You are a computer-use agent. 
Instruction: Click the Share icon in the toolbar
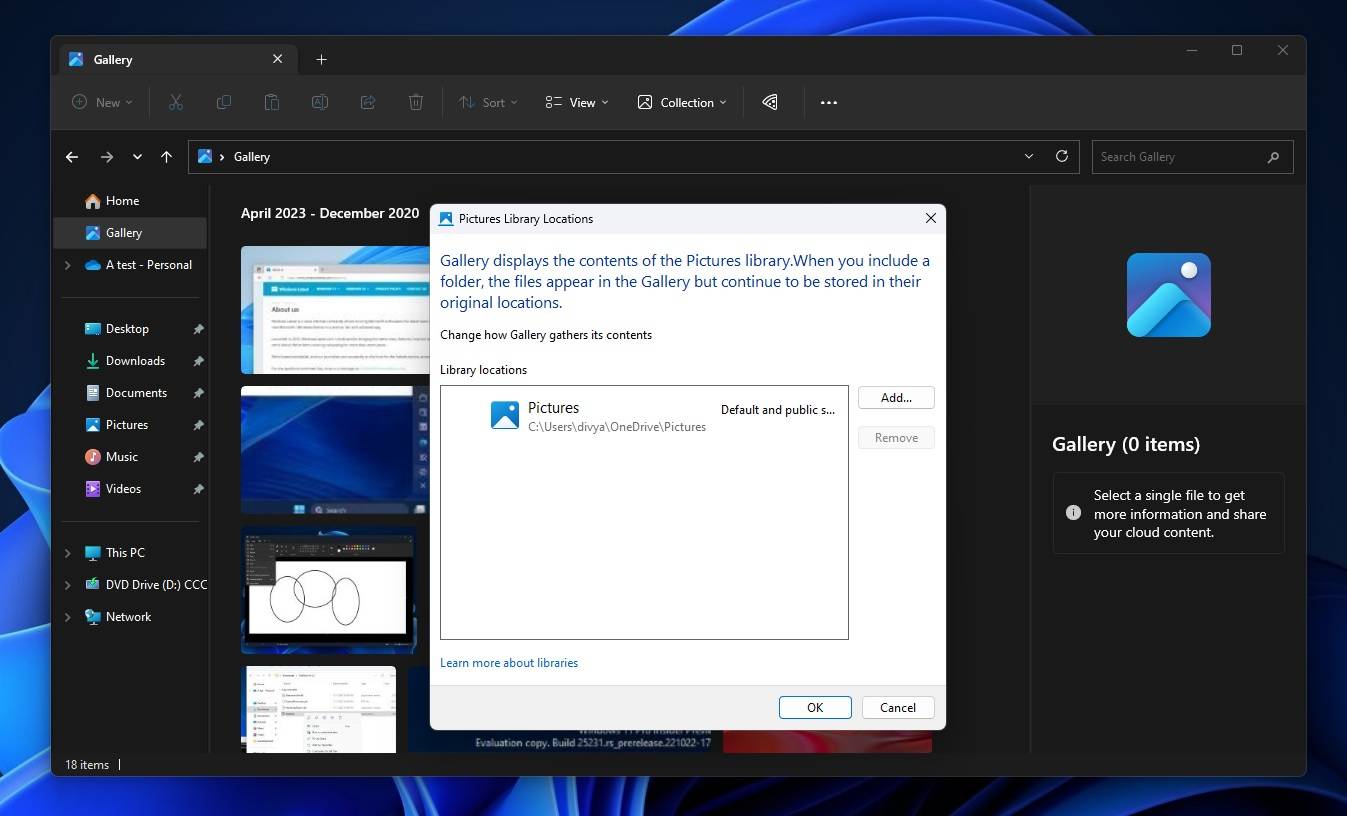click(368, 102)
